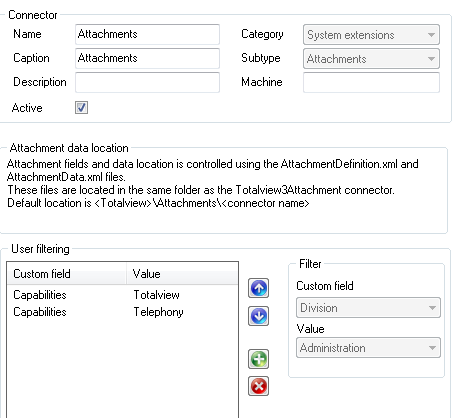Focus the Description text box
This screenshot has width=462, height=418.
point(147,82)
